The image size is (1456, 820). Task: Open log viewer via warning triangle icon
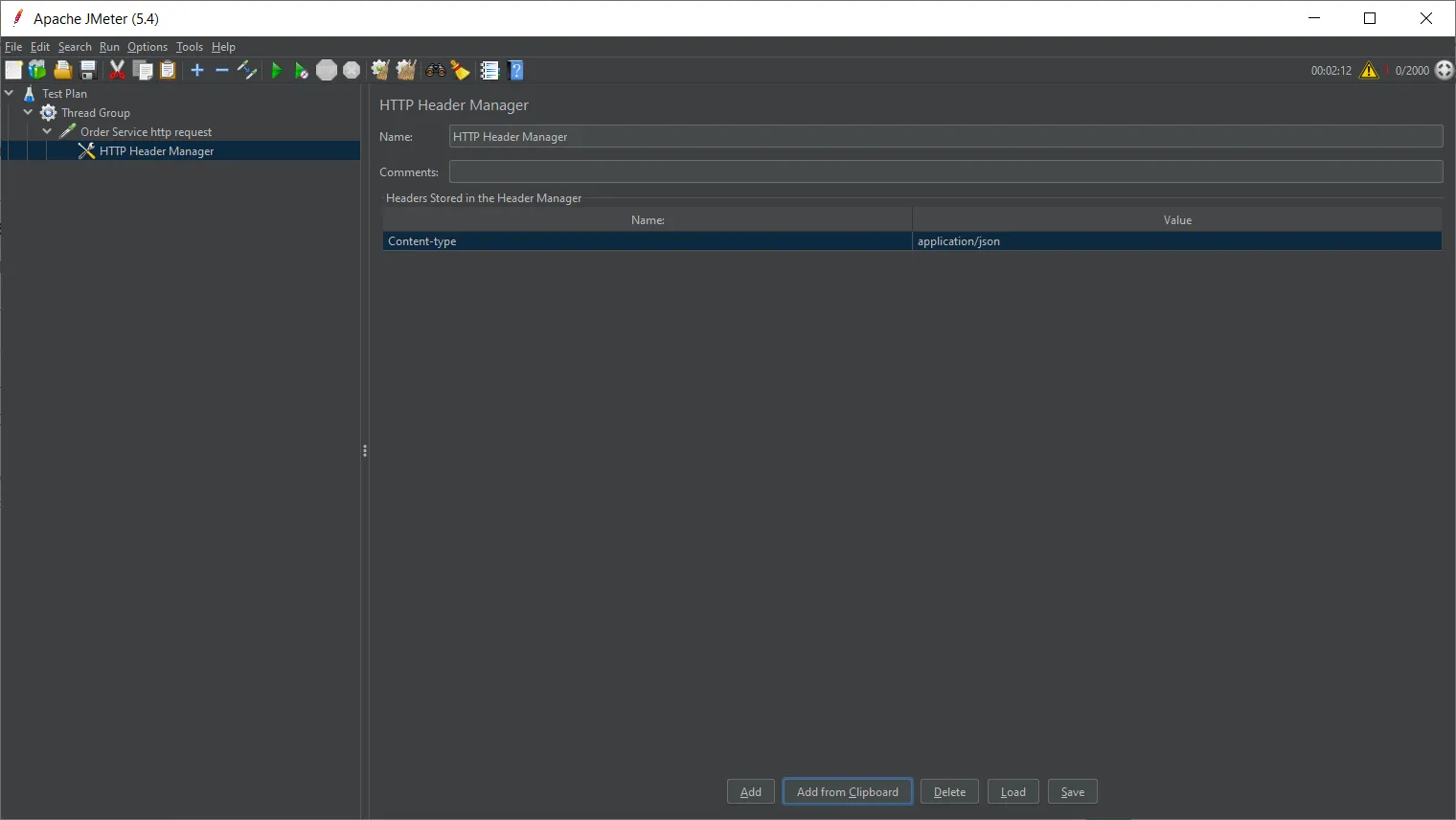coord(1369,70)
